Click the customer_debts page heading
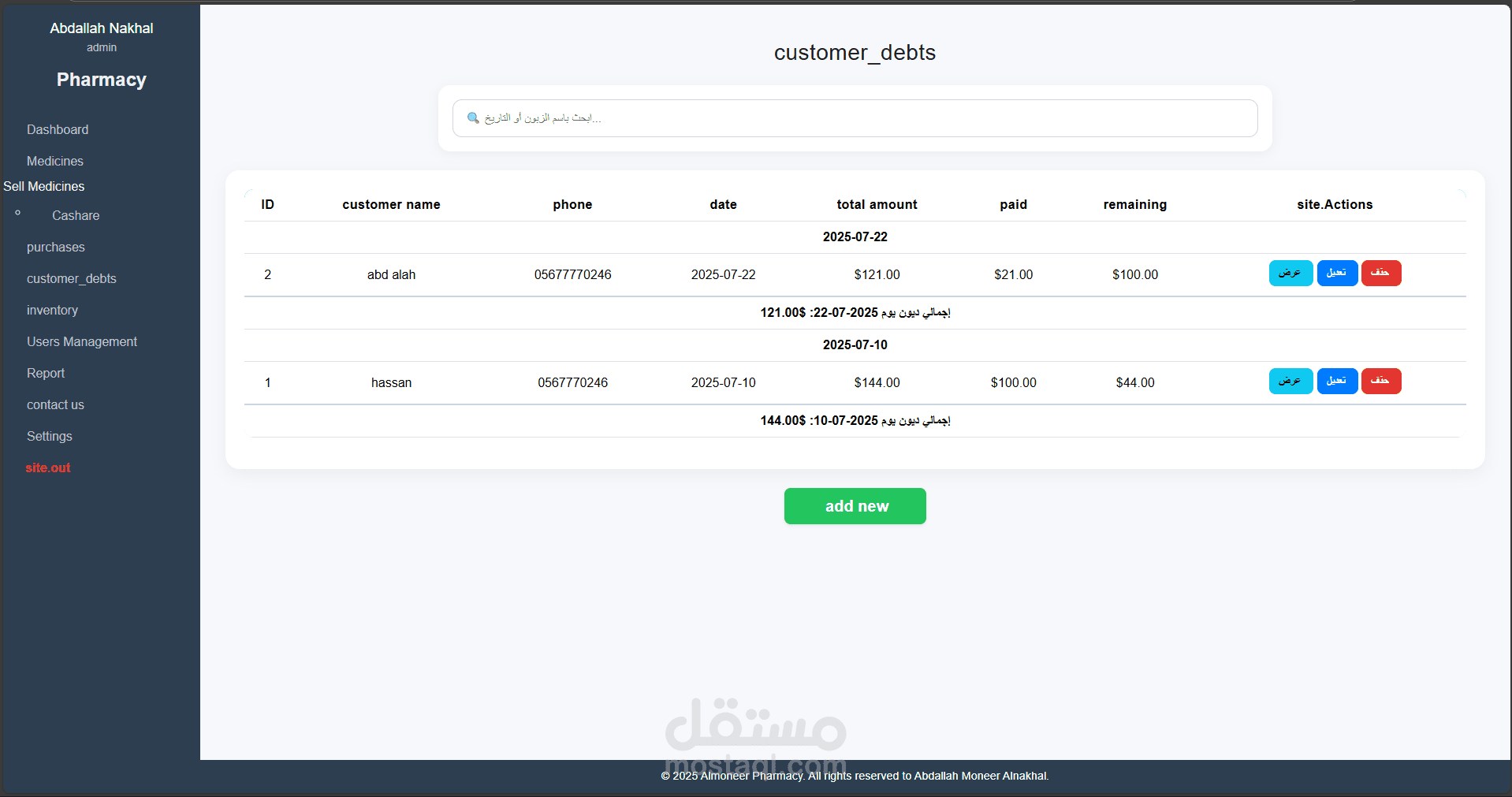The width and height of the screenshot is (1512, 797). click(855, 52)
